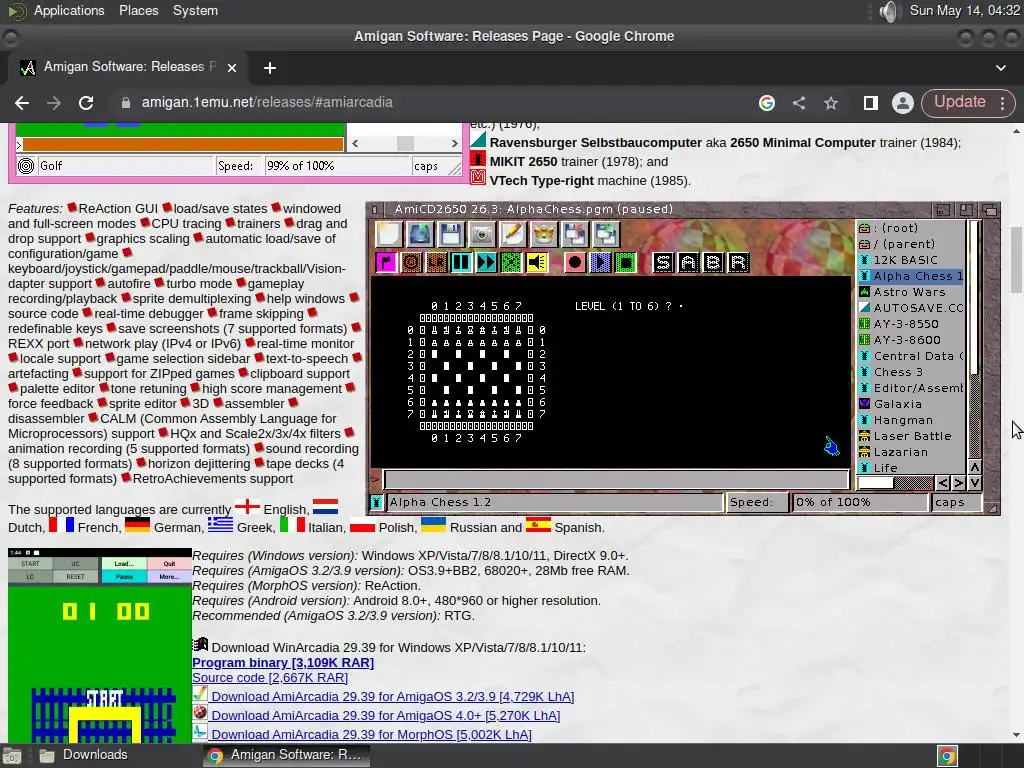1024x768 pixels.
Task: Select '12K BASIC' in the game sidebar
Action: [911, 260]
